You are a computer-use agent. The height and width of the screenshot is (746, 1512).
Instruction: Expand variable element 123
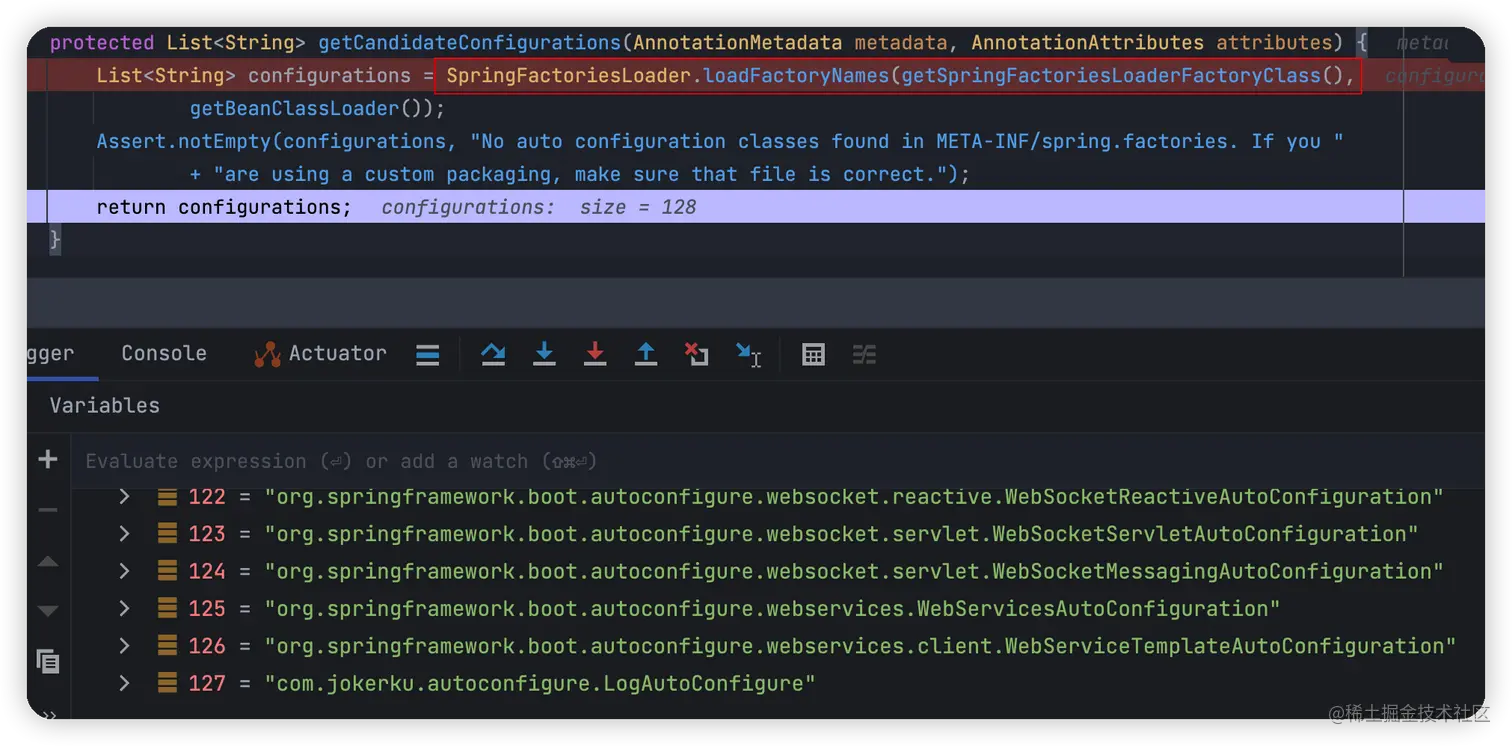(x=124, y=534)
